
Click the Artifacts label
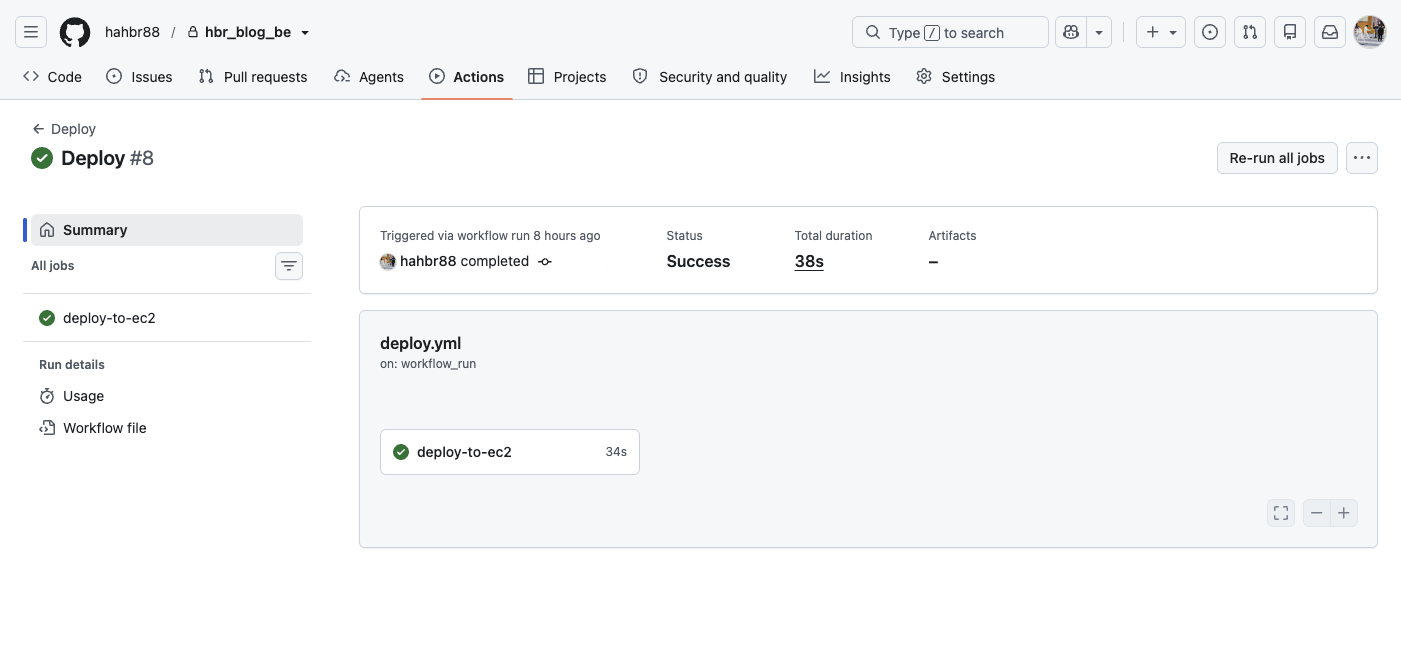pos(952,236)
